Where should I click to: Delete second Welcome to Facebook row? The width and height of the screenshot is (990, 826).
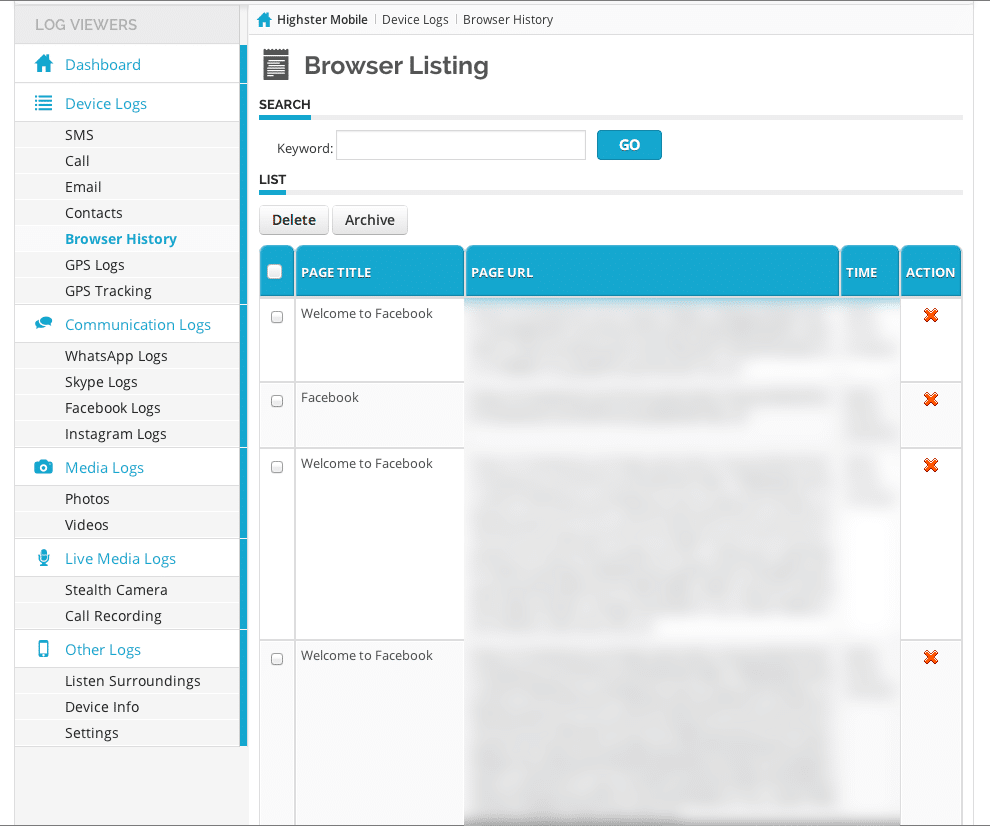coord(931,465)
